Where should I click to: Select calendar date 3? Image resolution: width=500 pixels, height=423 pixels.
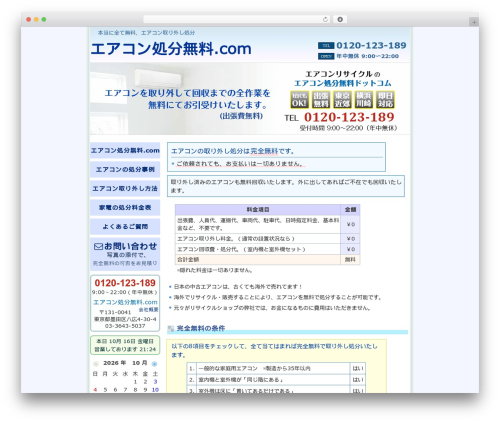[155, 382]
